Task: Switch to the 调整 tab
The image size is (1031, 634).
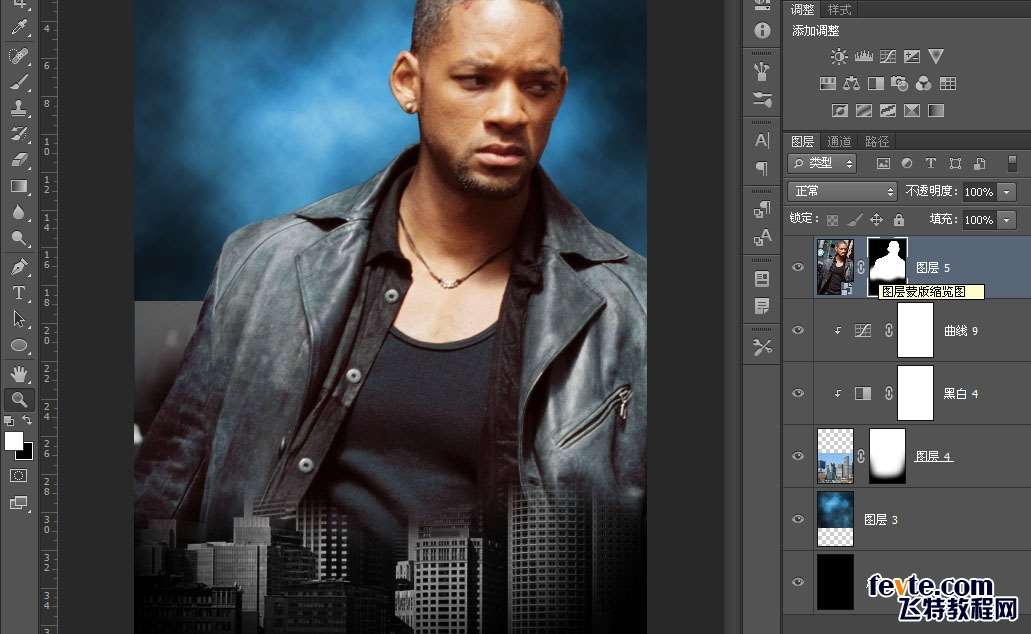Action: (802, 9)
